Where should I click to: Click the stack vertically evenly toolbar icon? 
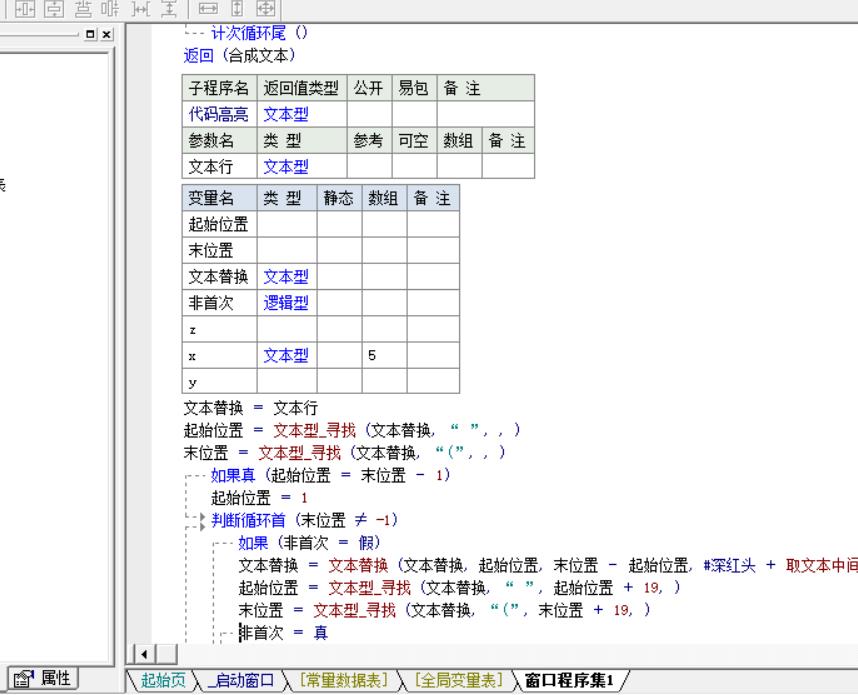click(83, 8)
